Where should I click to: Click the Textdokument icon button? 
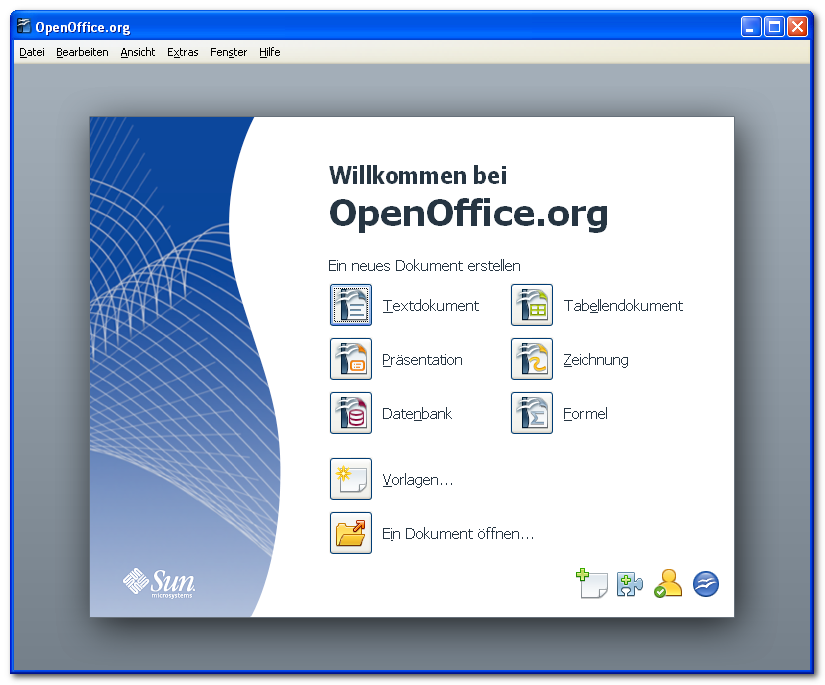350,305
